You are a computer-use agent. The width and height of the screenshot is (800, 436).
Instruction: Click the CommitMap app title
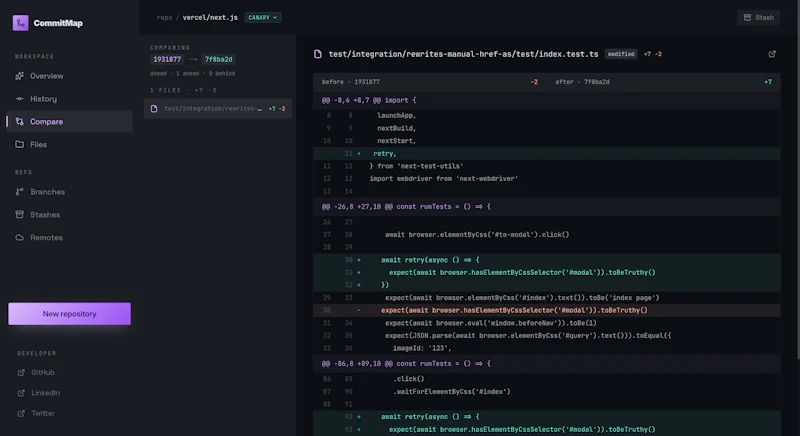[58, 23]
